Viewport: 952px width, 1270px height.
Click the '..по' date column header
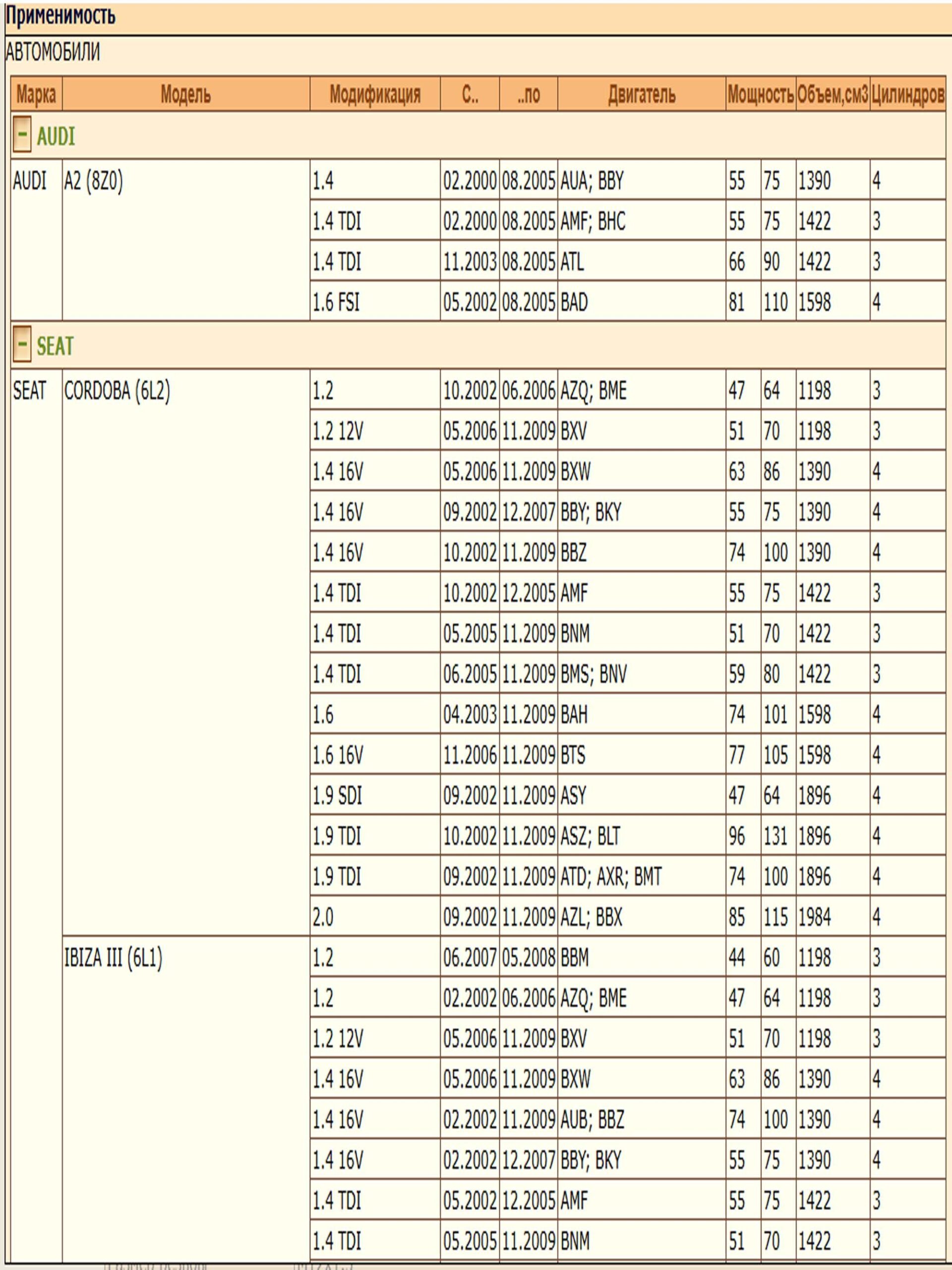tap(528, 94)
